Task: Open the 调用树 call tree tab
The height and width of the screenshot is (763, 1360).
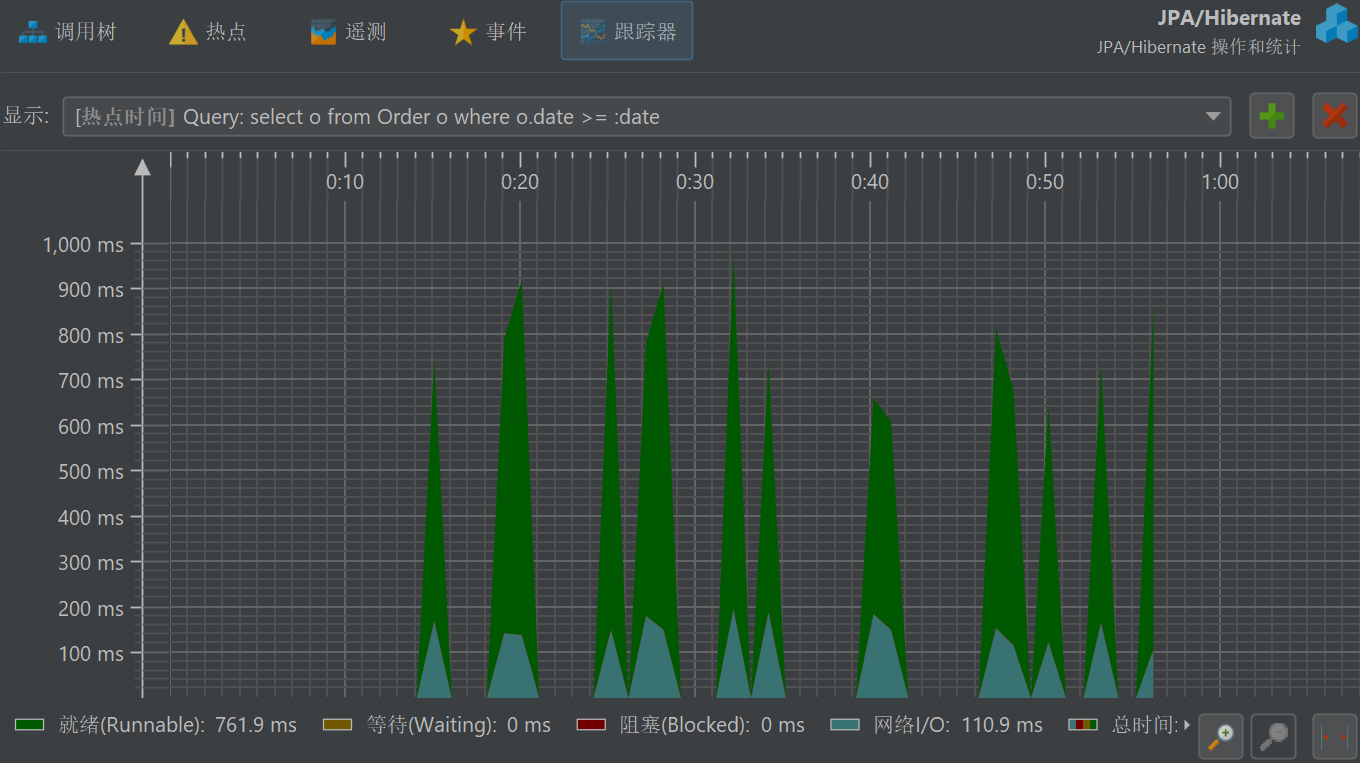Action: [68, 32]
